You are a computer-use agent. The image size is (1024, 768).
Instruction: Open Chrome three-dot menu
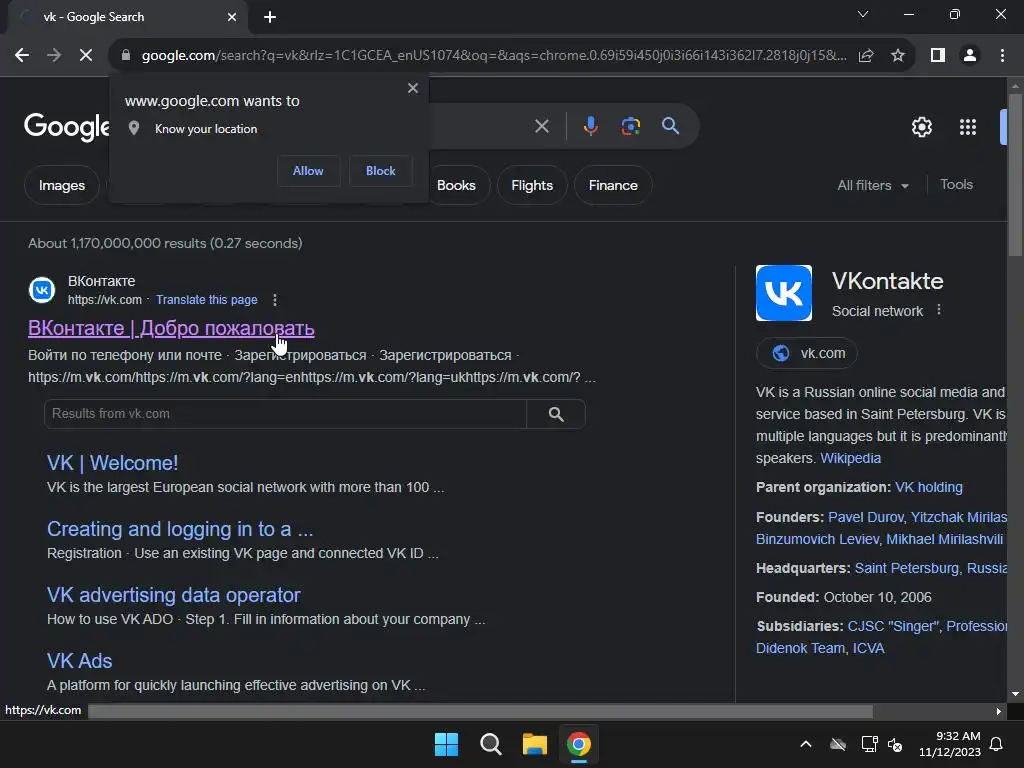1002,56
